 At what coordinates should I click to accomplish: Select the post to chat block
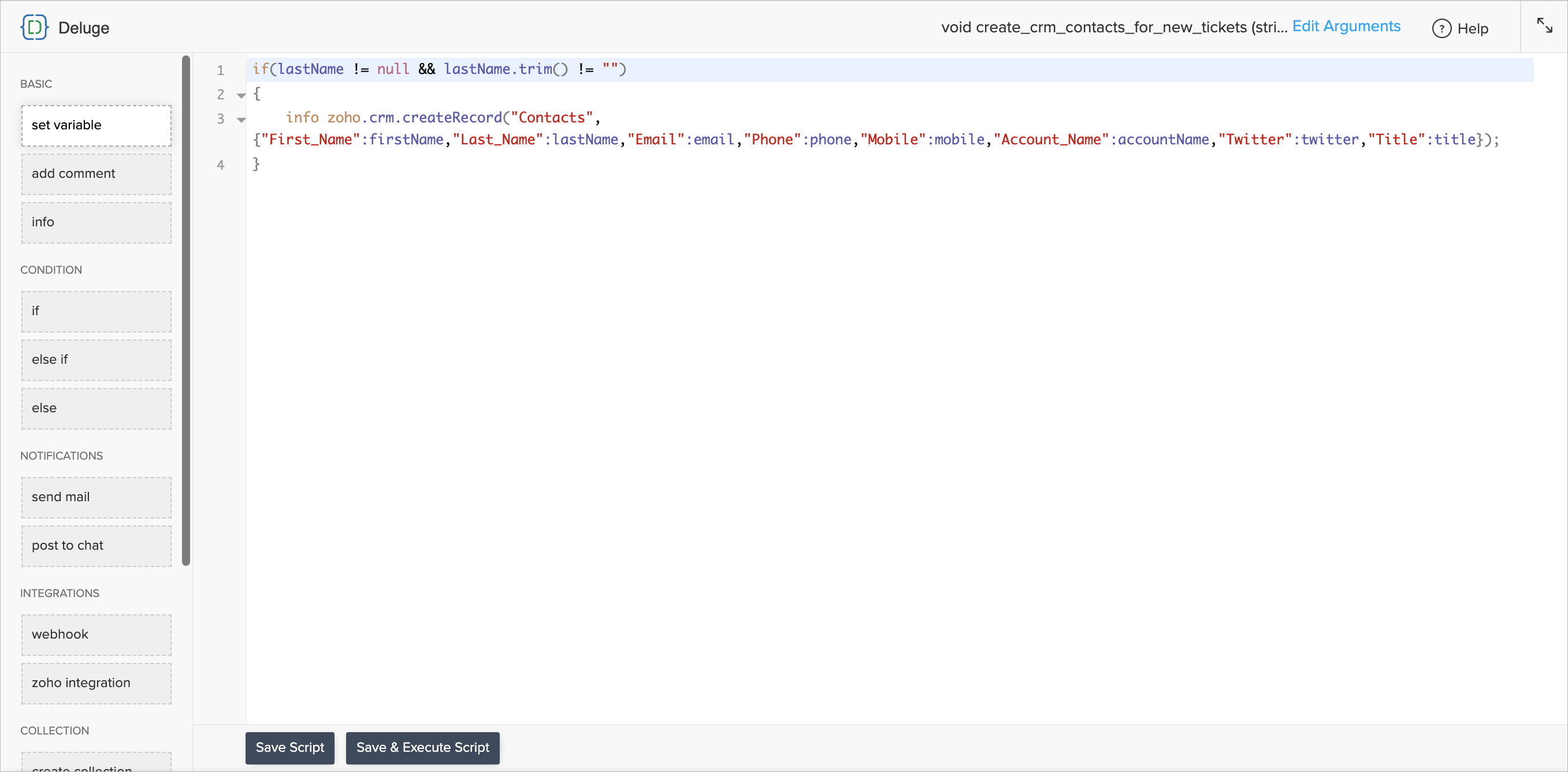pos(96,546)
